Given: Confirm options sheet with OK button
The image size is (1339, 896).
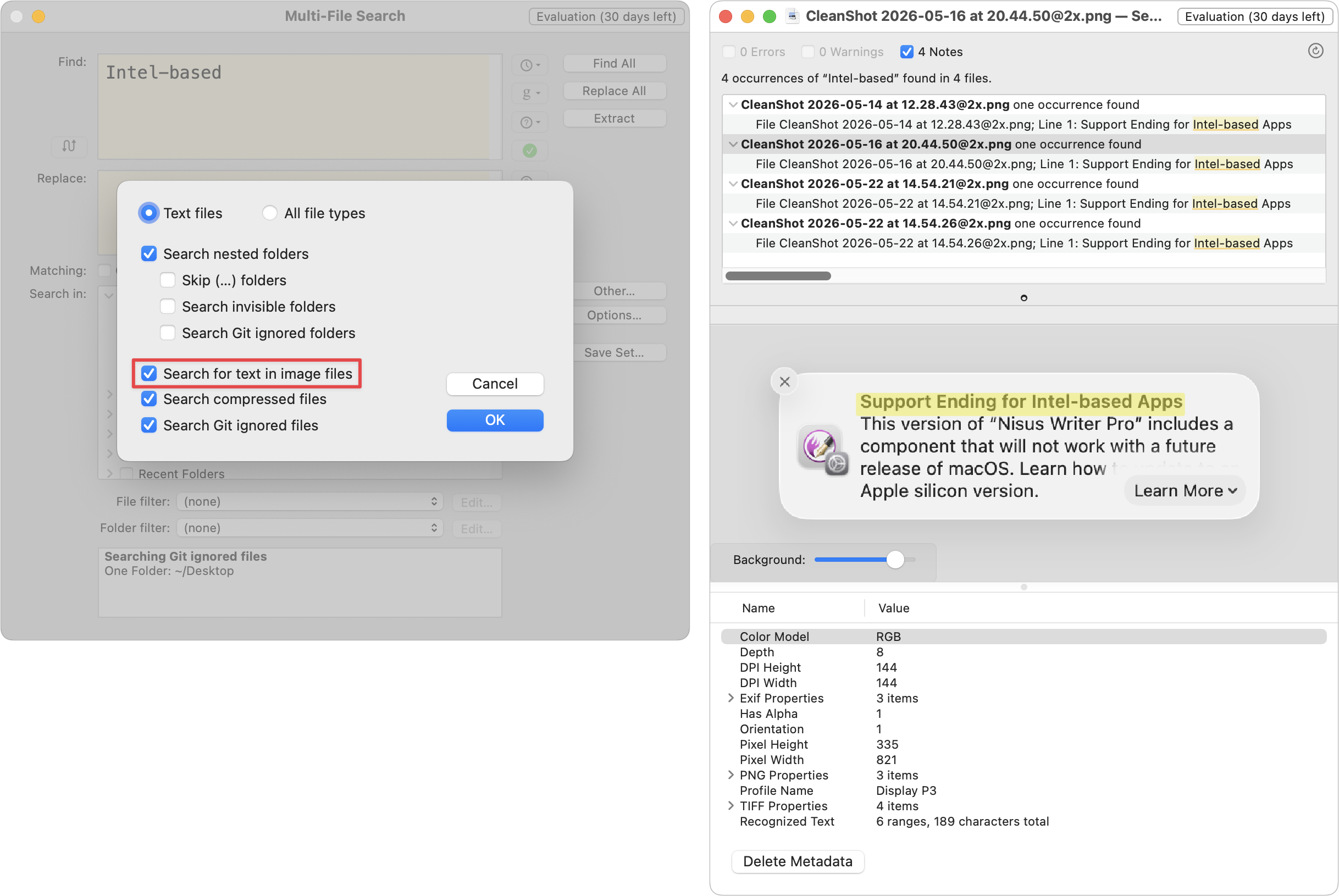Looking at the screenshot, I should 495,420.
